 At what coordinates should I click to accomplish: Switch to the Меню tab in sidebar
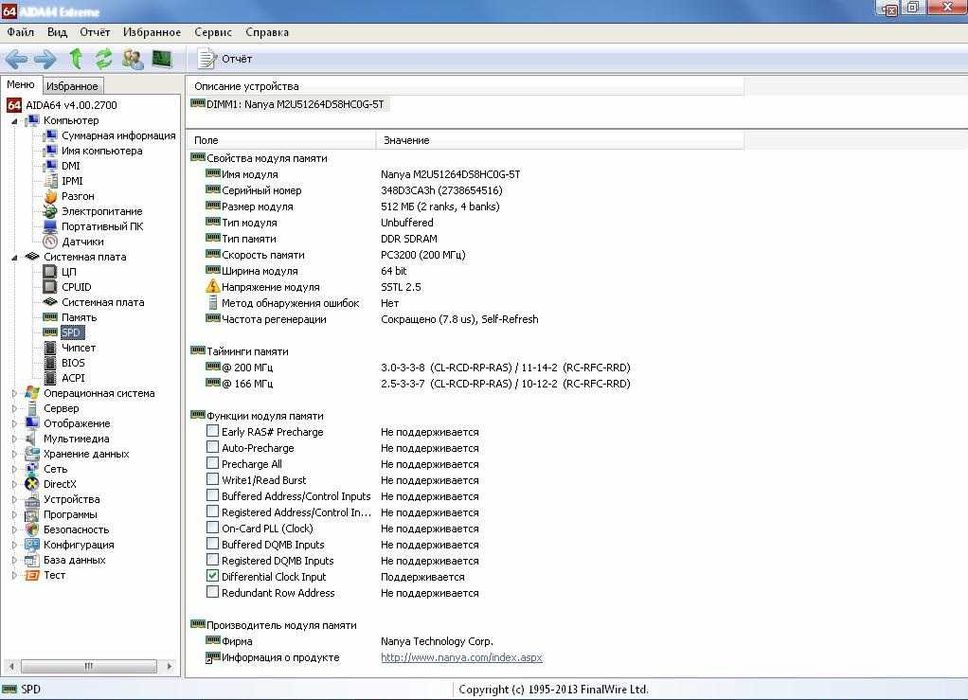click(21, 85)
